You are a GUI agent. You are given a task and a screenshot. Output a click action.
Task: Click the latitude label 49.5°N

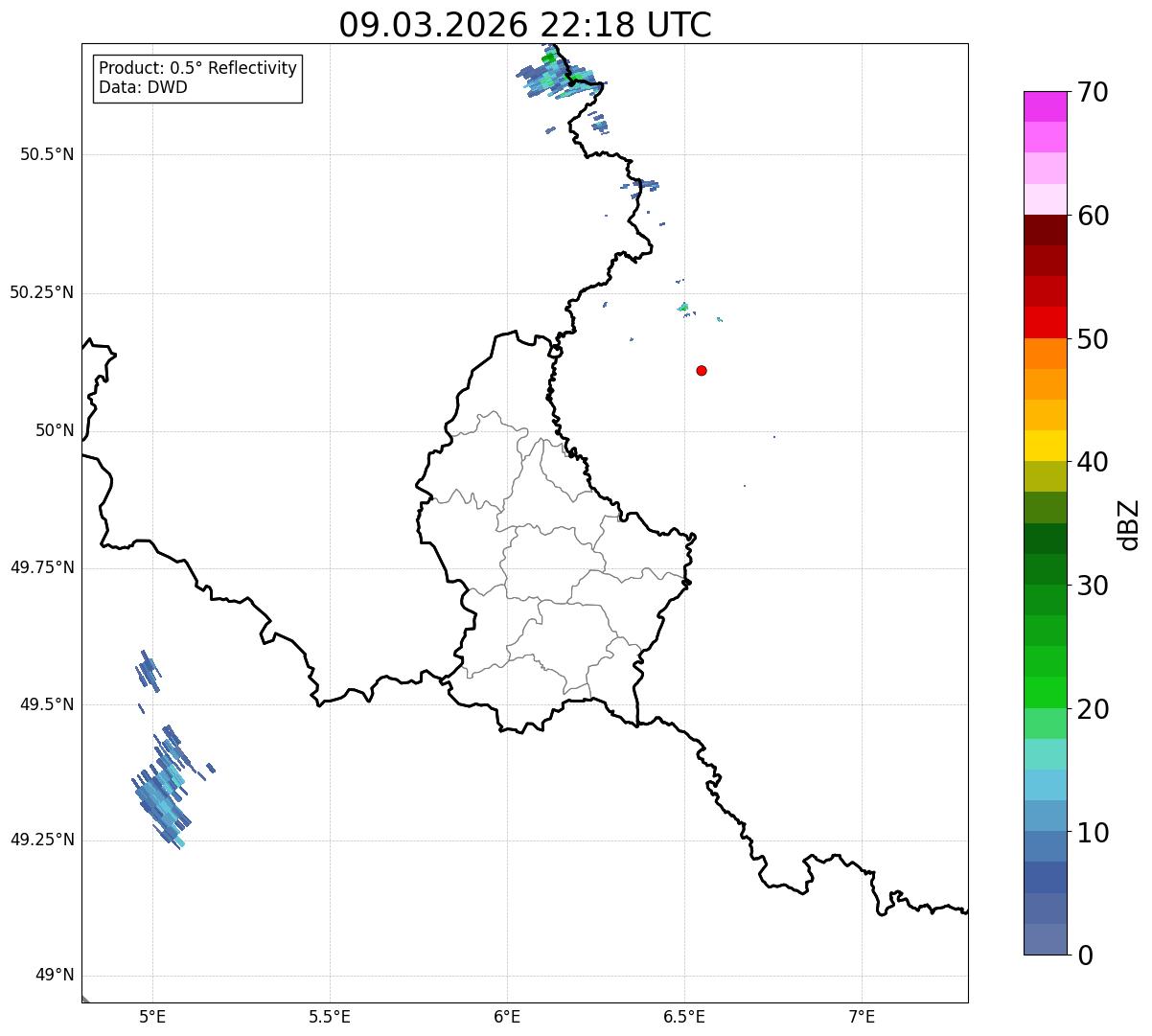click(x=46, y=704)
